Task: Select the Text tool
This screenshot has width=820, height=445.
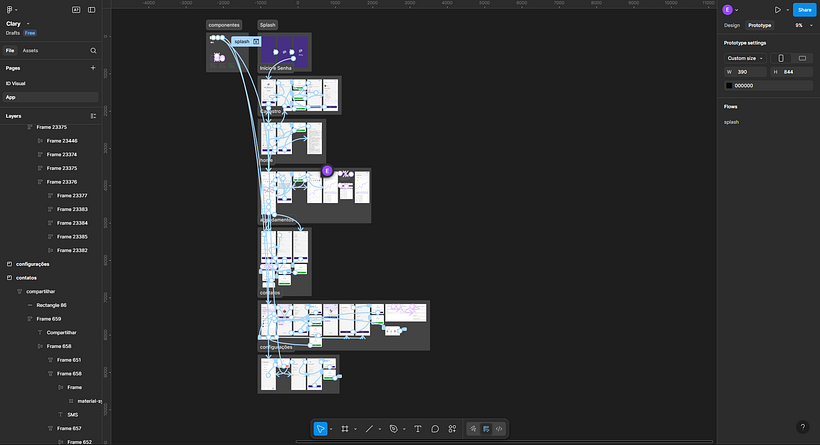Action: click(x=417, y=429)
